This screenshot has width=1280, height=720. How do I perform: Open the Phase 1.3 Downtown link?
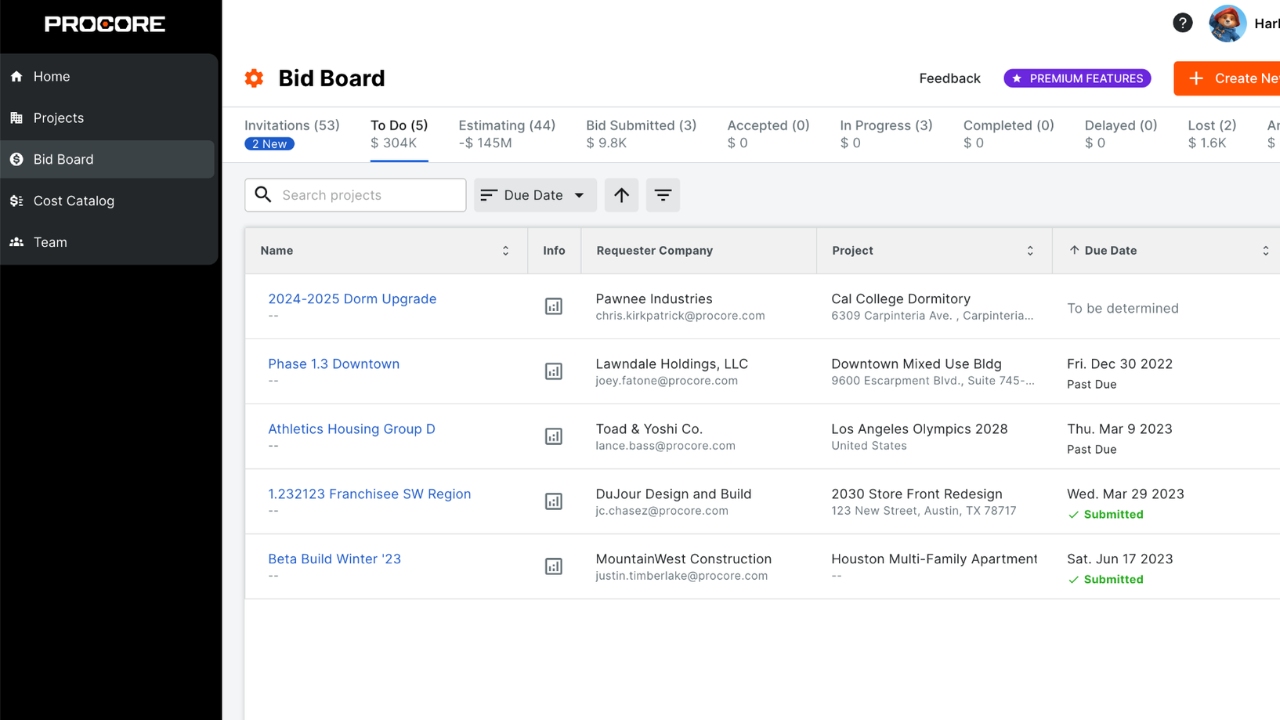click(x=334, y=364)
